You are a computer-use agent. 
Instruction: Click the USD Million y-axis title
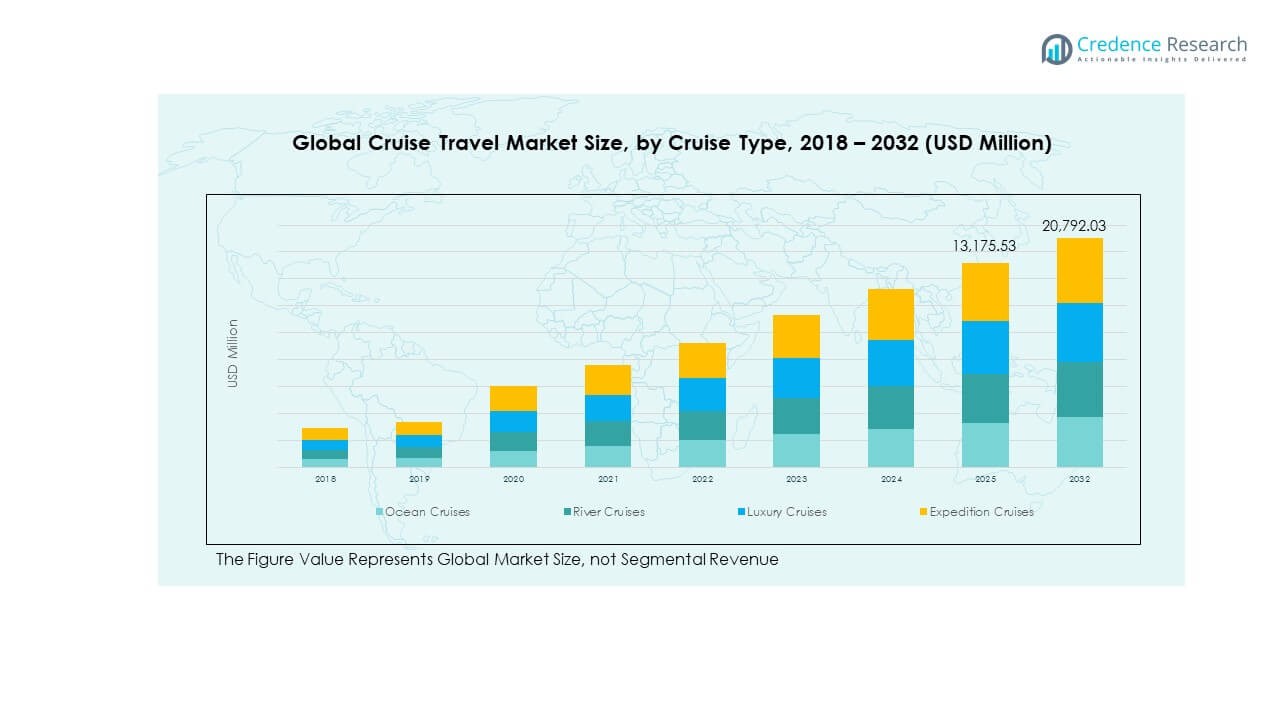coord(233,353)
